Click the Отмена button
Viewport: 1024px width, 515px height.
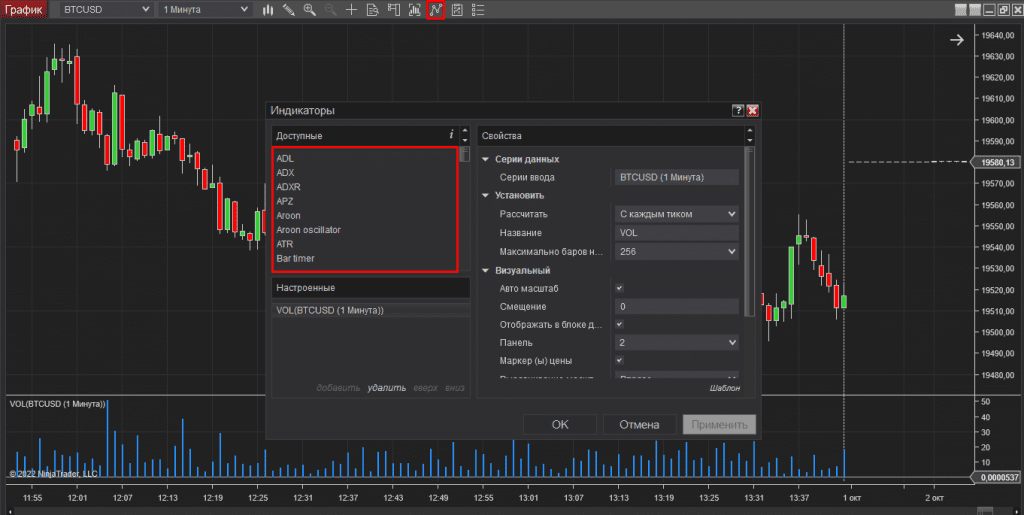(x=639, y=424)
